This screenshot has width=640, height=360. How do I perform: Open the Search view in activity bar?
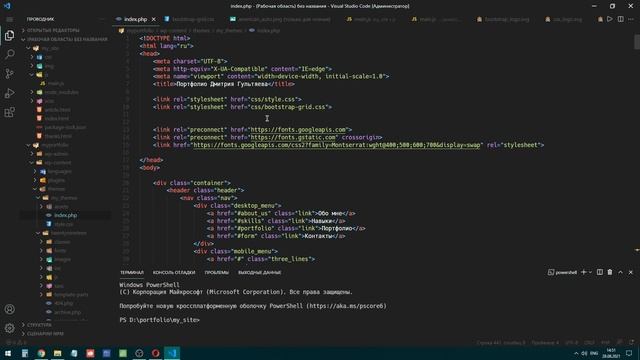[x=9, y=54]
